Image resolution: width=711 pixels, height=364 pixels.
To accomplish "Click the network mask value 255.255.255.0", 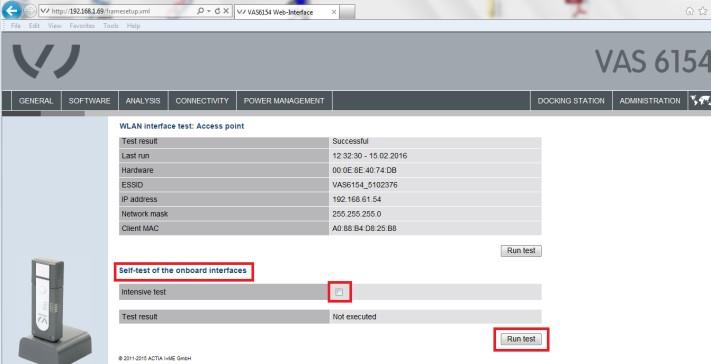I will pyautogui.click(x=356, y=214).
